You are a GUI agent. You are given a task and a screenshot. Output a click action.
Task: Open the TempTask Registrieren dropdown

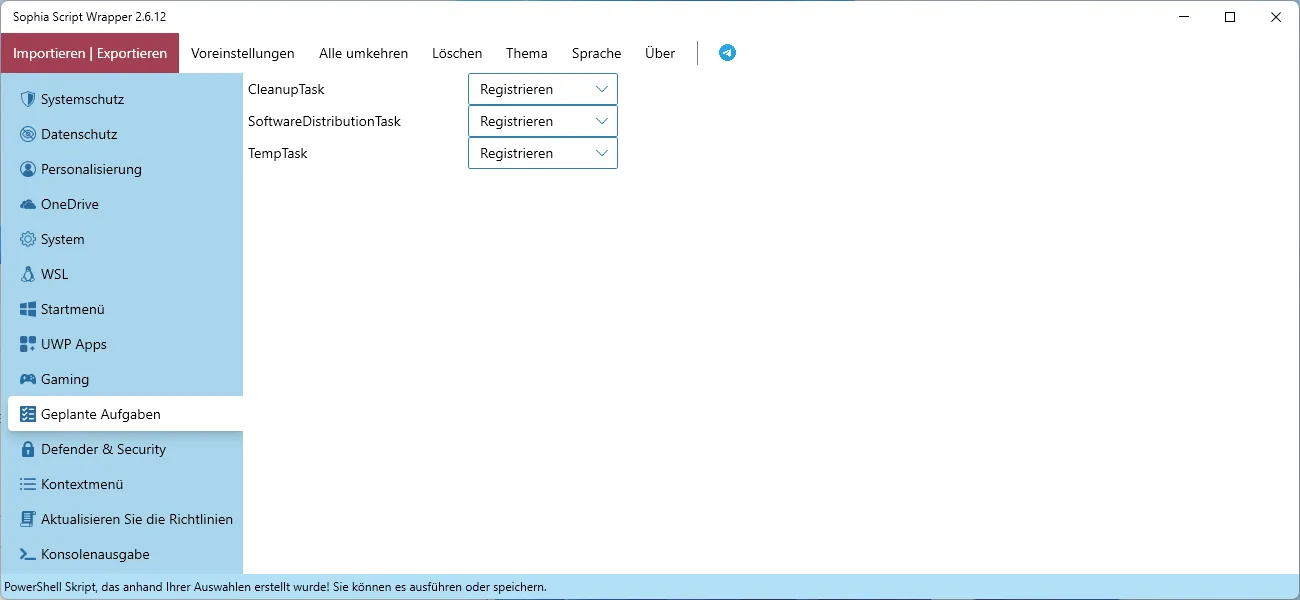click(x=543, y=153)
